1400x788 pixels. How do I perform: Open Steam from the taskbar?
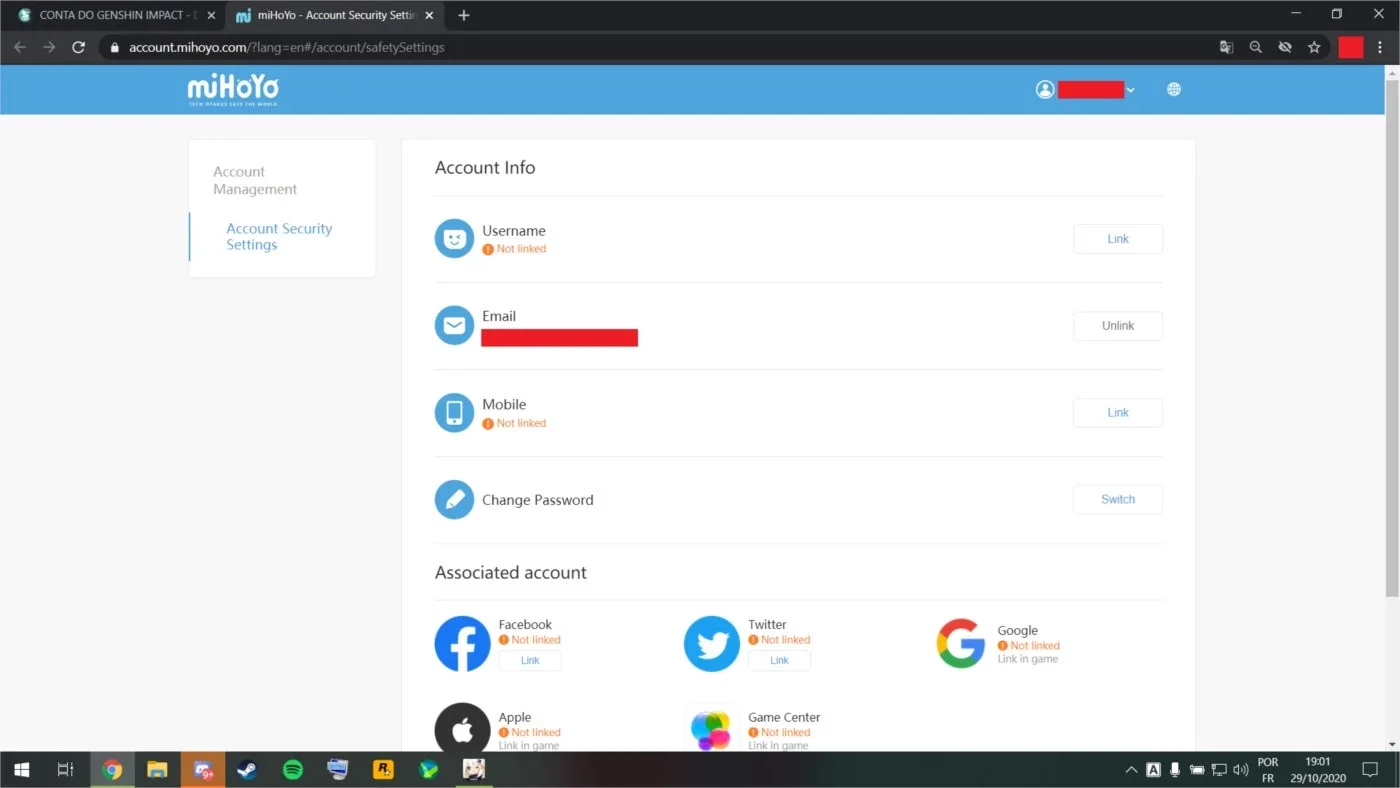tap(246, 770)
